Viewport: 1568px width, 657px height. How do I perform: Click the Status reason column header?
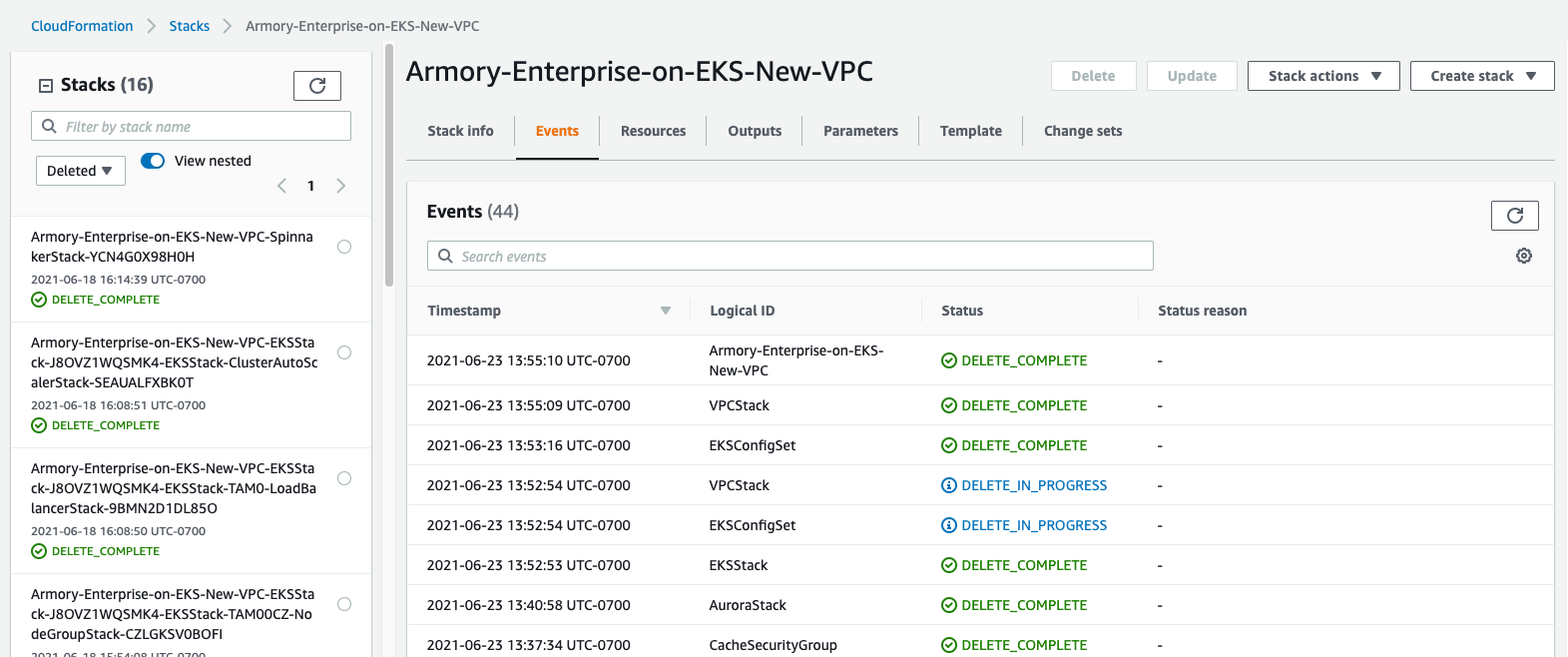coord(1202,311)
